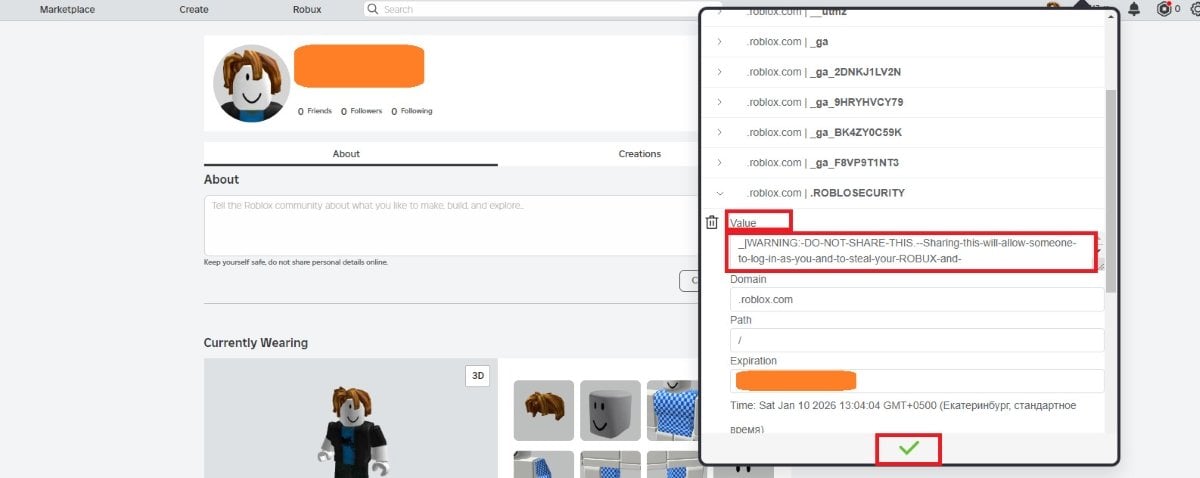This screenshot has width=1200, height=478.
Task: Open the Robux balance icon
Action: pos(1163,9)
